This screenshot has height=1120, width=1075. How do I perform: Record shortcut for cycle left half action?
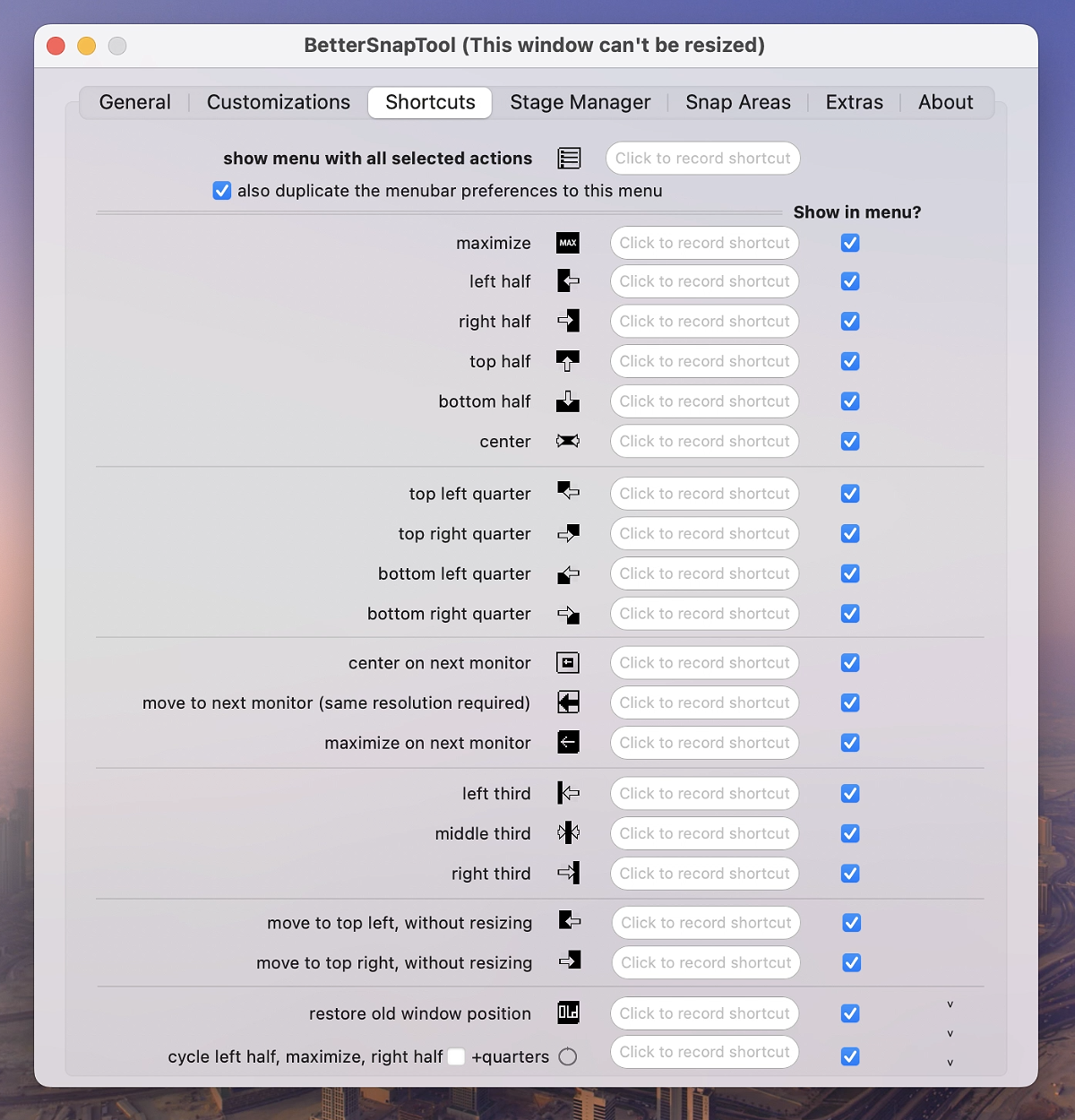point(705,1052)
